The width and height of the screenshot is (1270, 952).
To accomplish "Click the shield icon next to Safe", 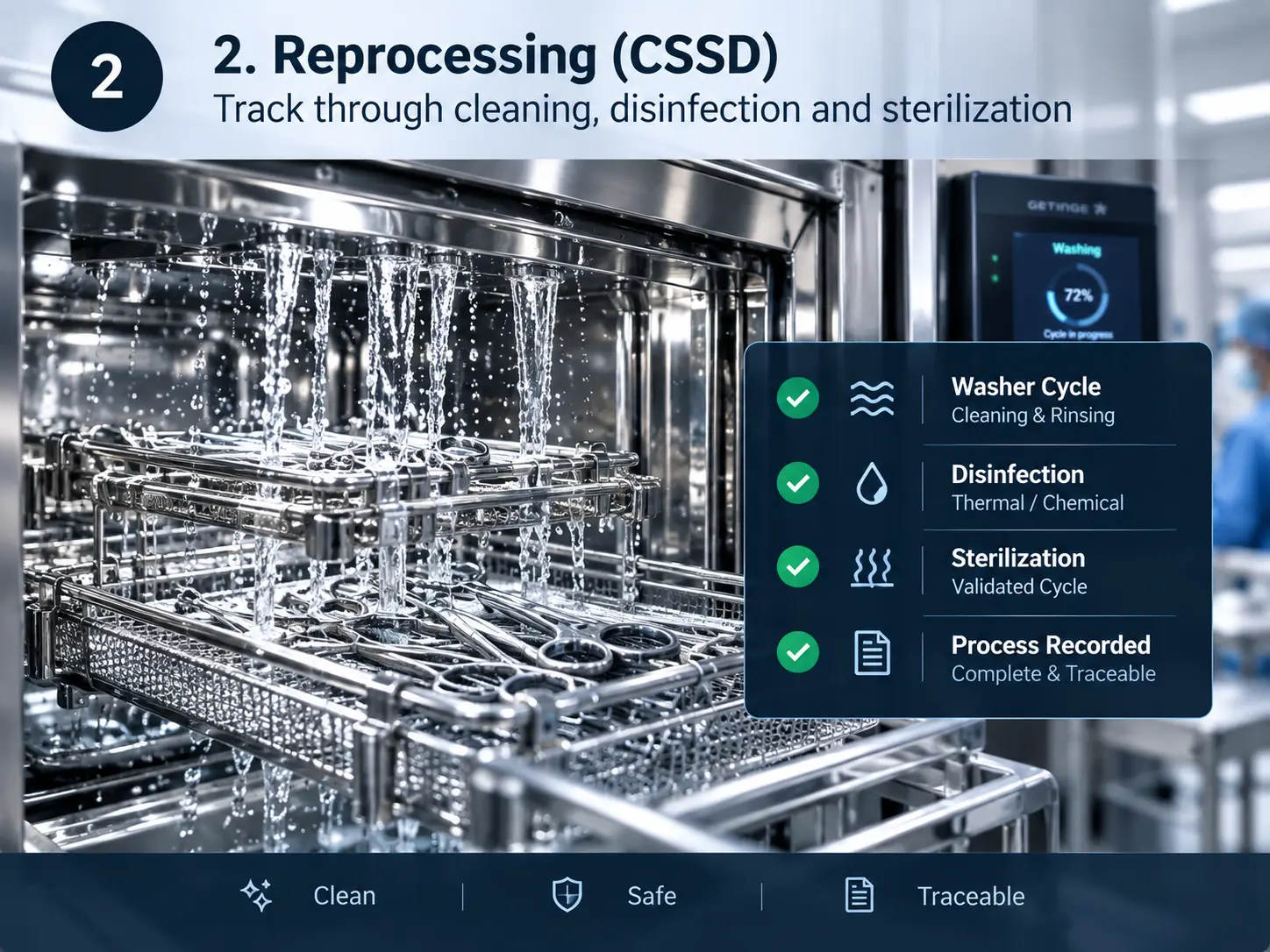I will [x=567, y=895].
